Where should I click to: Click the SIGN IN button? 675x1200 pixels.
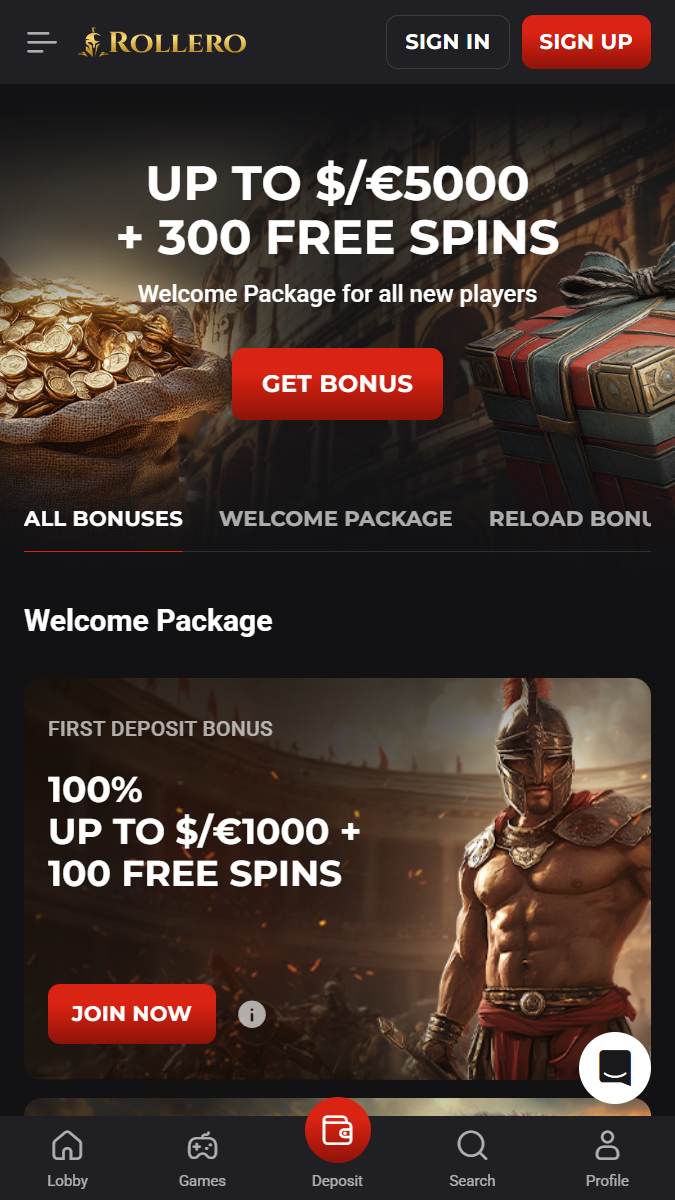[x=447, y=42]
